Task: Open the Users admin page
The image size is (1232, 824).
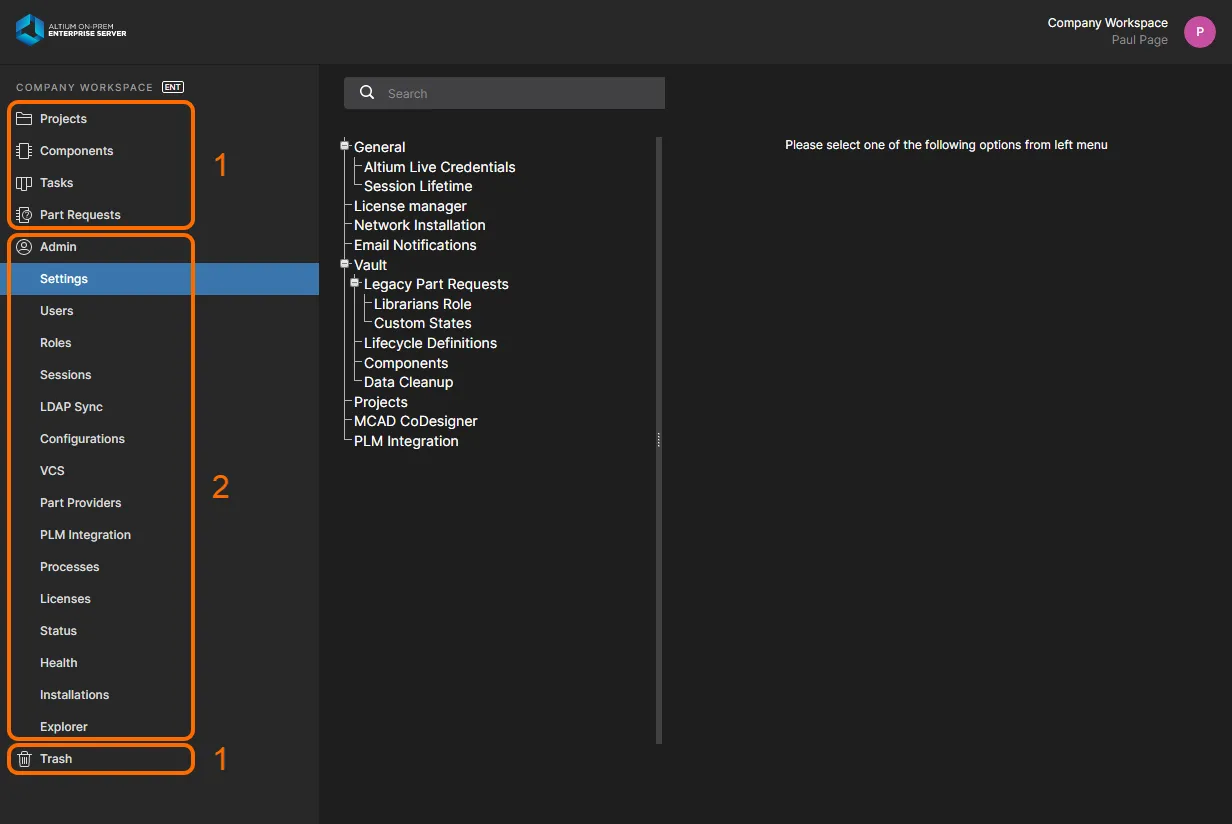Action: (57, 311)
